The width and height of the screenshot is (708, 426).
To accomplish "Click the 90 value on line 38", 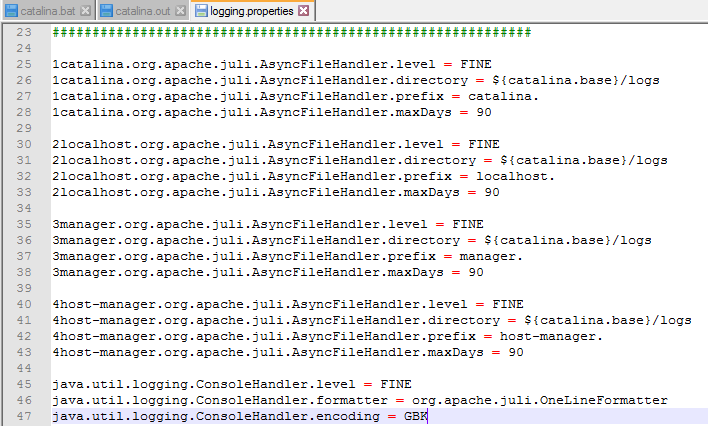I will pyautogui.click(x=476, y=272).
